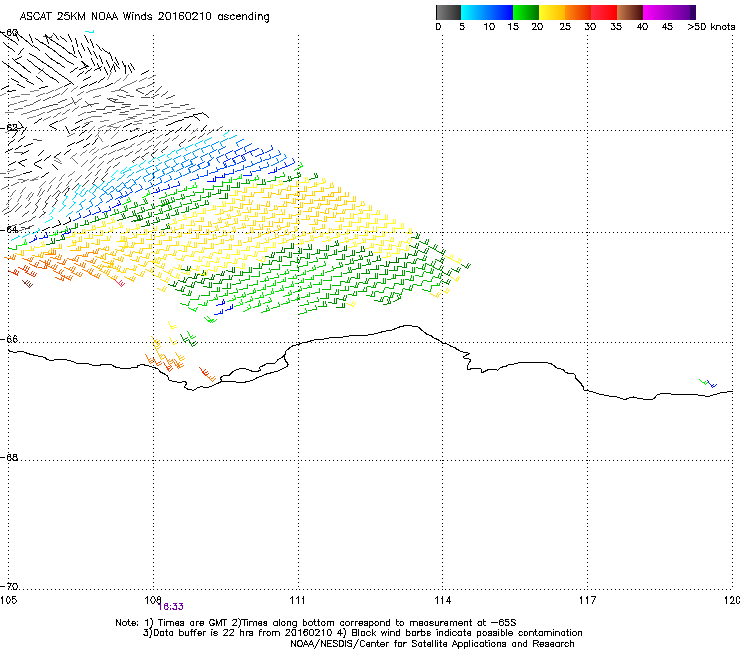The image size is (740, 650).
Task: Click the '>50 knots' legend label
Action: [x=711, y=26]
